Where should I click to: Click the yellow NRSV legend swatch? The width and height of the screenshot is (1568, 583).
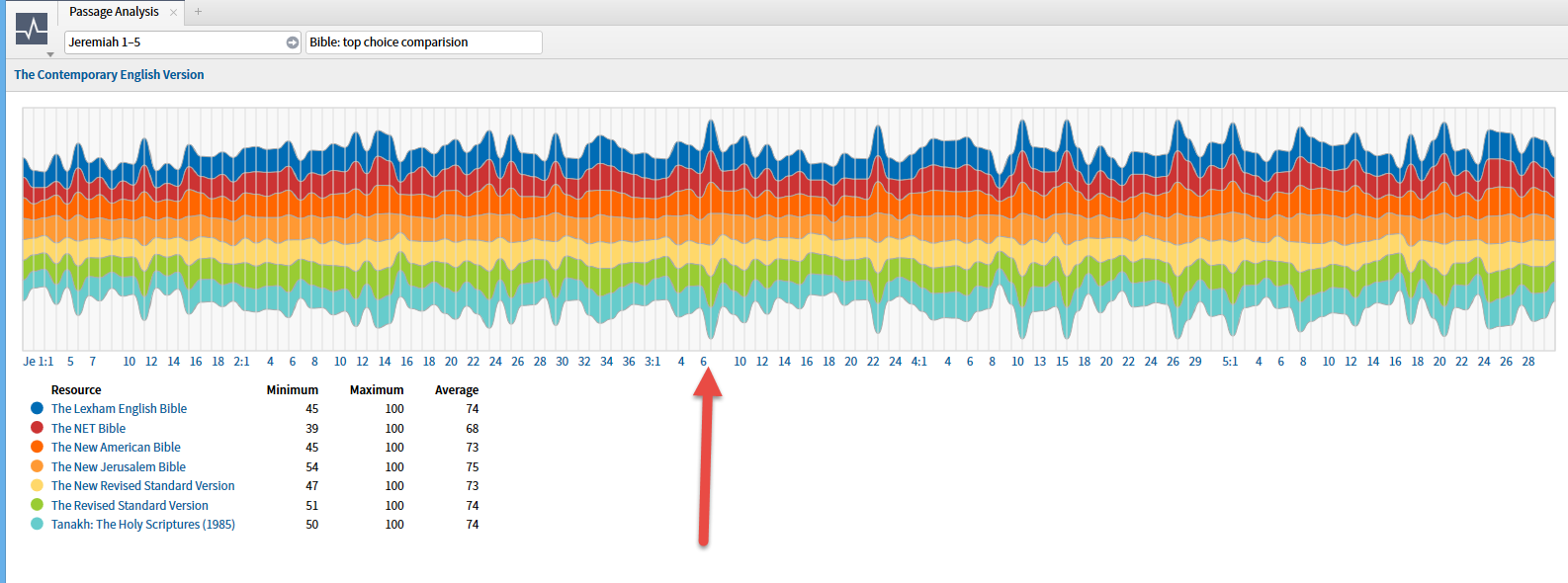pos(37,485)
